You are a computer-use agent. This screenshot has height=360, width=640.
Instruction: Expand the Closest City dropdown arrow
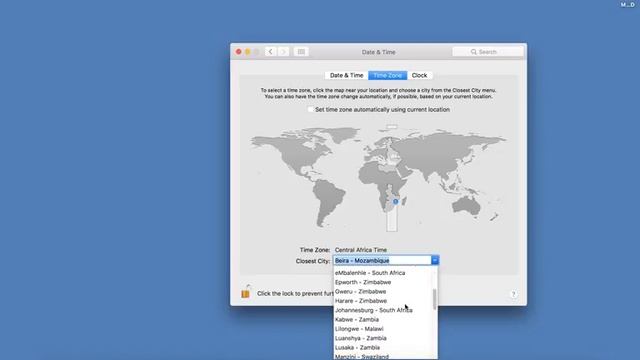pyautogui.click(x=435, y=260)
